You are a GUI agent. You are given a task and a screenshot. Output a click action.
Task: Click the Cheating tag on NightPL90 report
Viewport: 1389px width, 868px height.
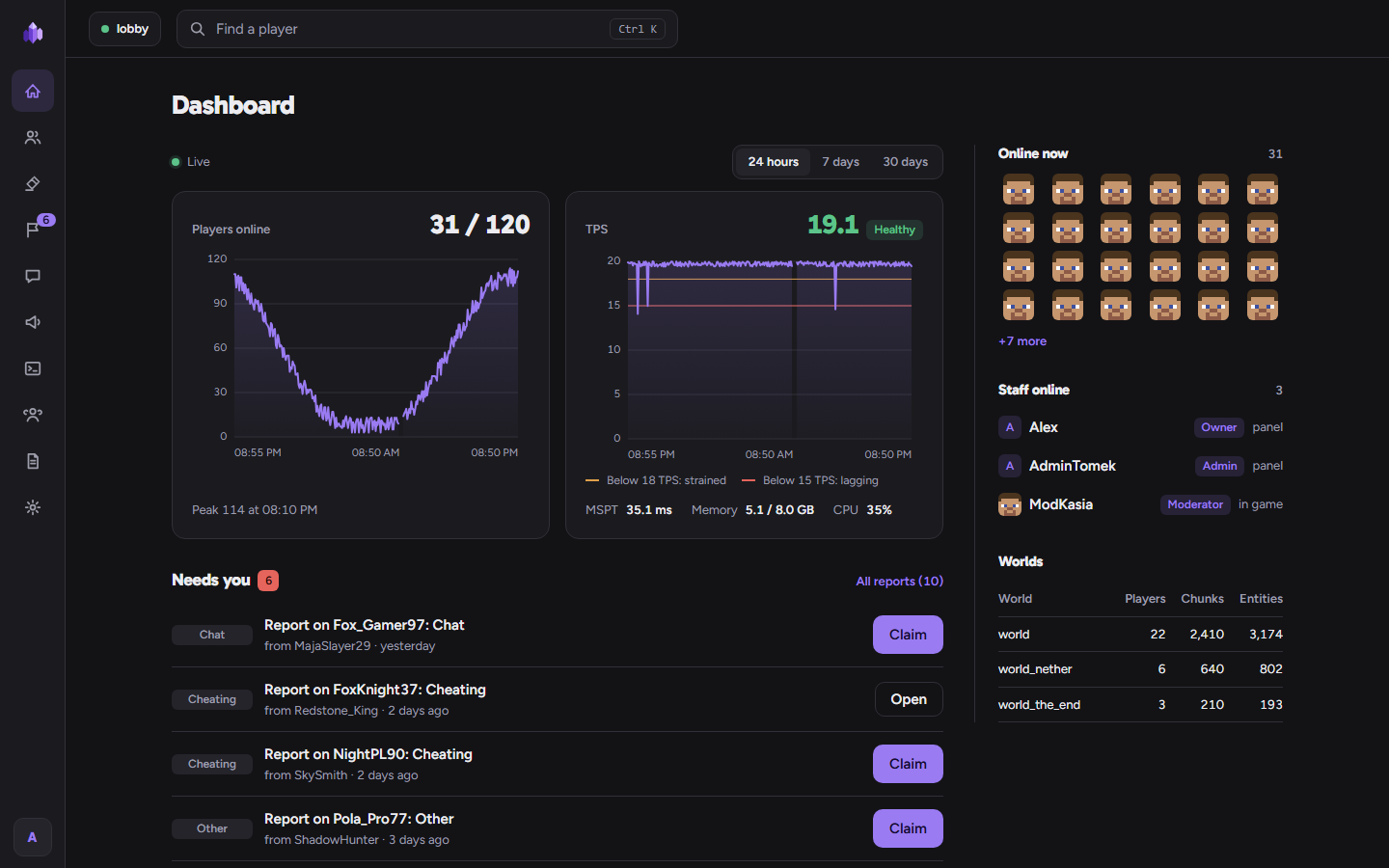coord(212,764)
